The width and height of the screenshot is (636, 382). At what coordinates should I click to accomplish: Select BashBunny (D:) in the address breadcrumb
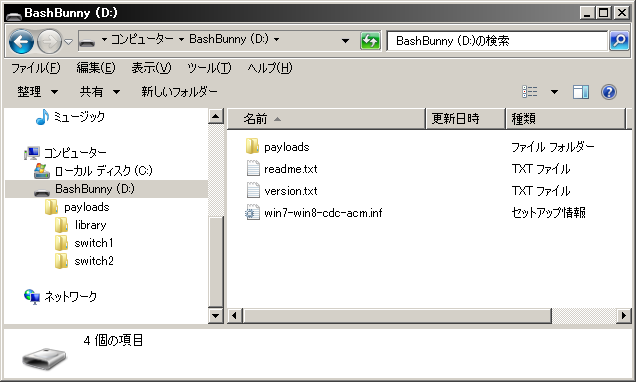(229, 39)
